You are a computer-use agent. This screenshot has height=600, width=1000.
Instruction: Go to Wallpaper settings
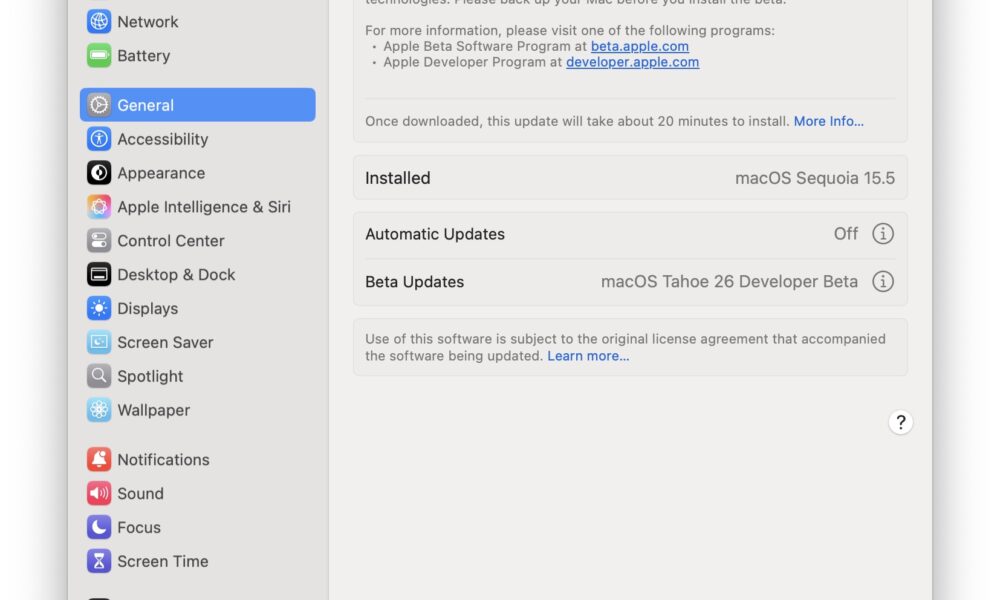pyautogui.click(x=198, y=410)
